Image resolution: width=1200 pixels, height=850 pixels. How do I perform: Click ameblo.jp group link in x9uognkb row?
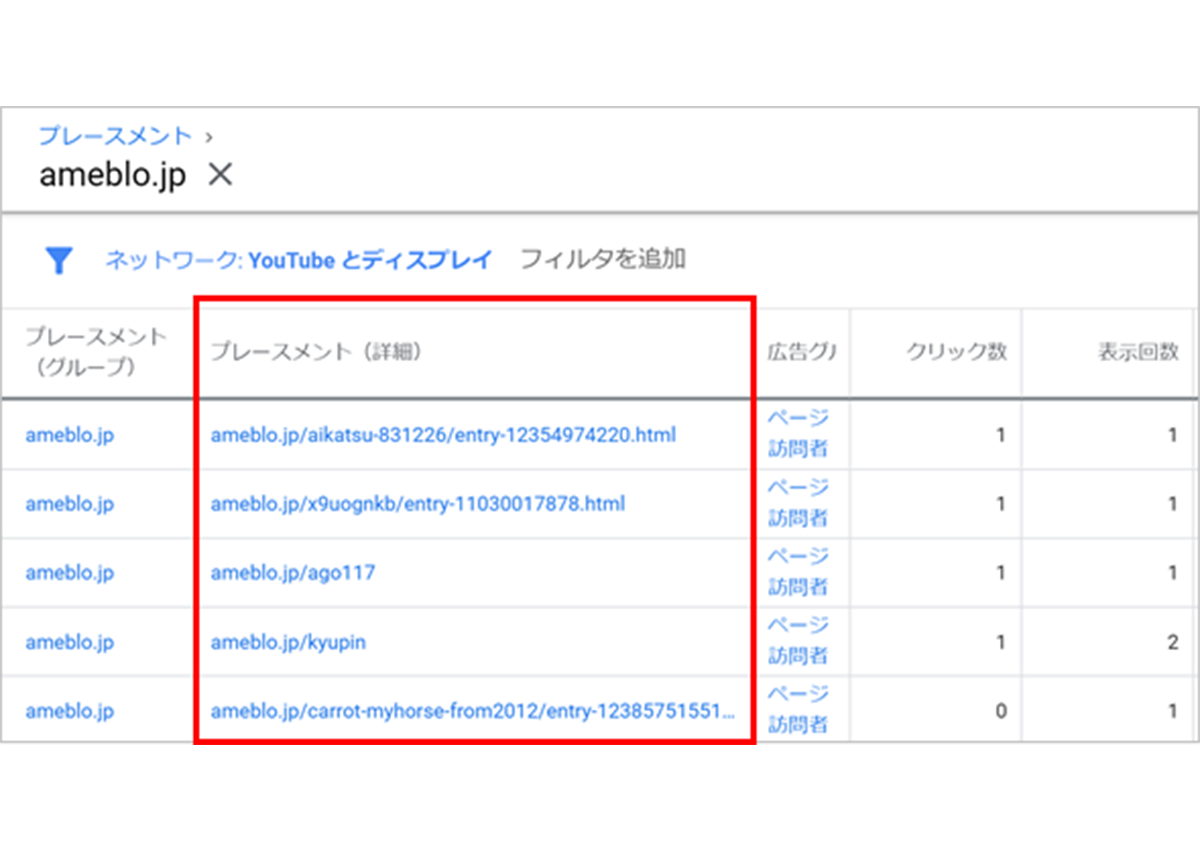tap(70, 504)
